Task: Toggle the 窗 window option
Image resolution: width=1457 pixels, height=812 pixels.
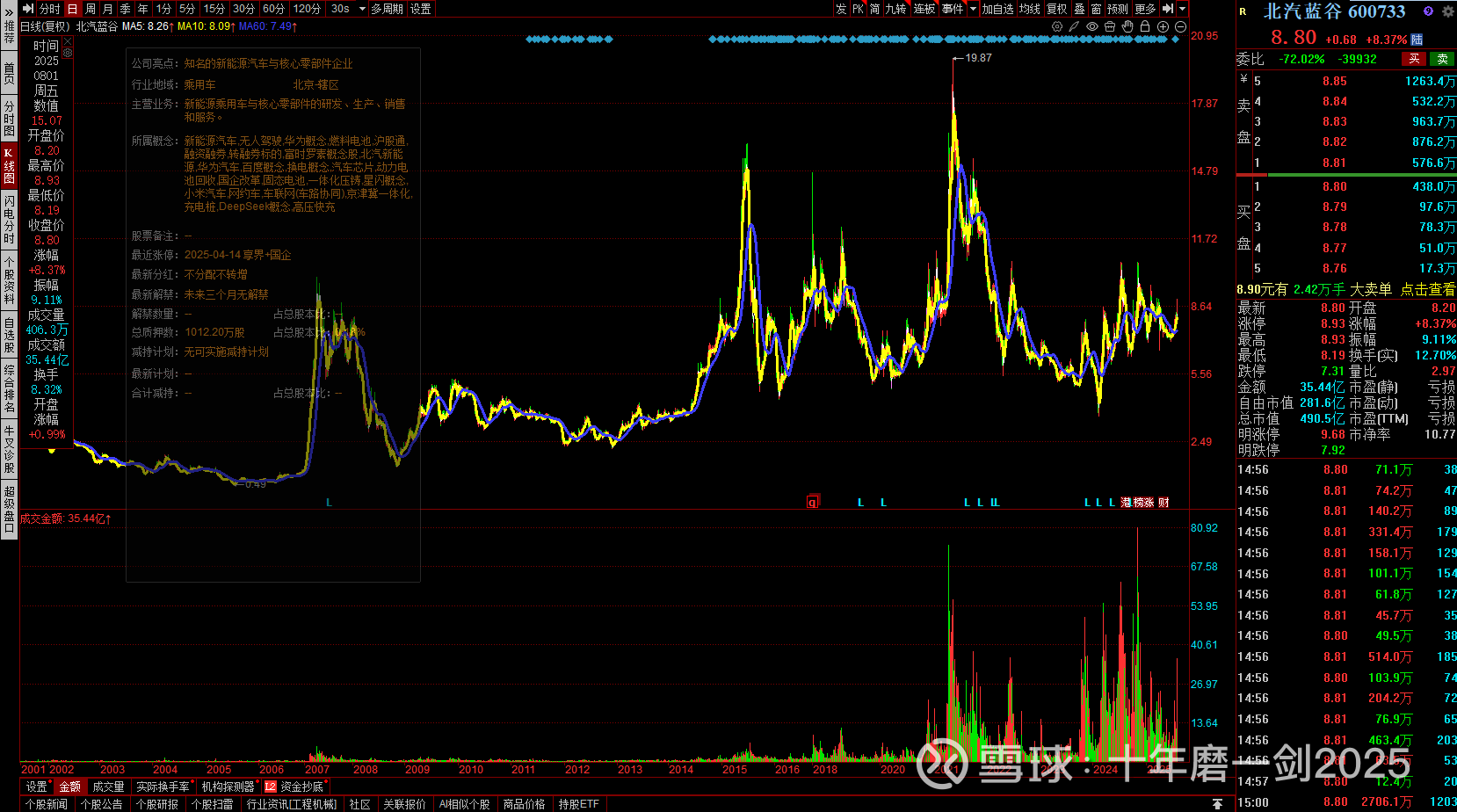Action: click(x=1097, y=9)
